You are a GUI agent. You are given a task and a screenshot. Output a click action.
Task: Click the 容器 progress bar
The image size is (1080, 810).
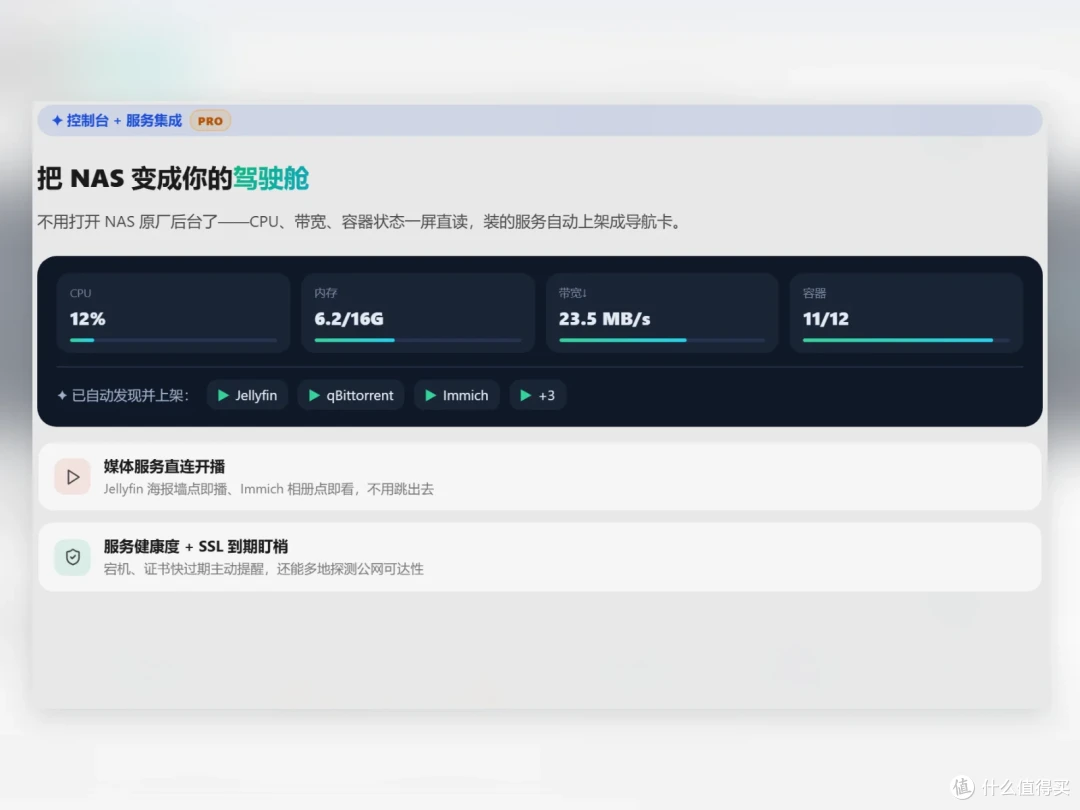906,340
